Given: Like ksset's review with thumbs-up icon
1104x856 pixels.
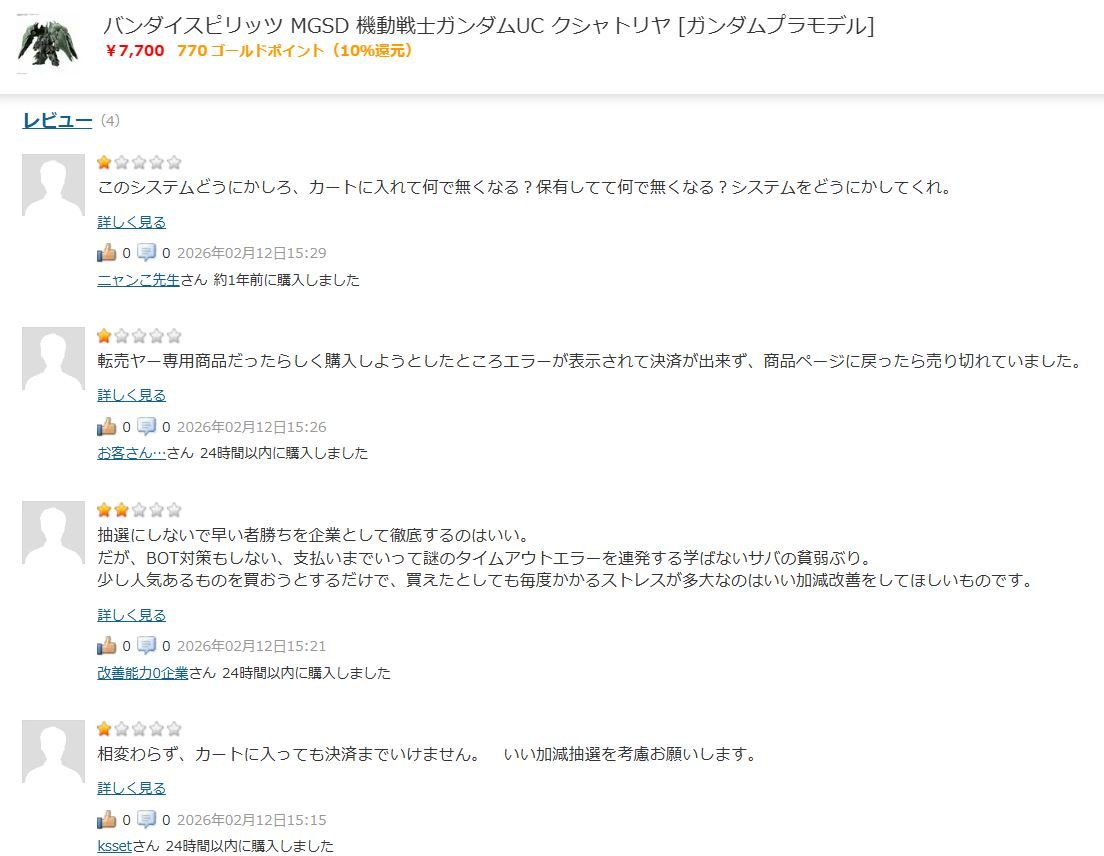Looking at the screenshot, I should [106, 819].
